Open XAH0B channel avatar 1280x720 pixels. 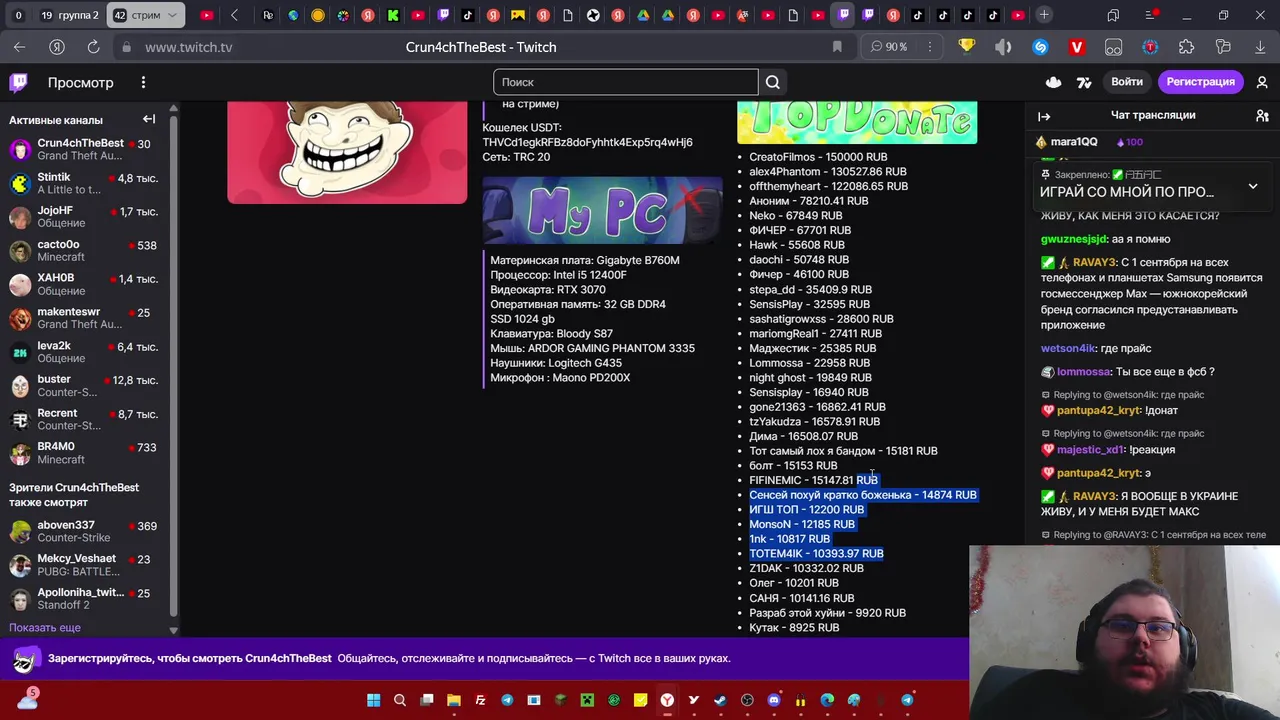20,285
